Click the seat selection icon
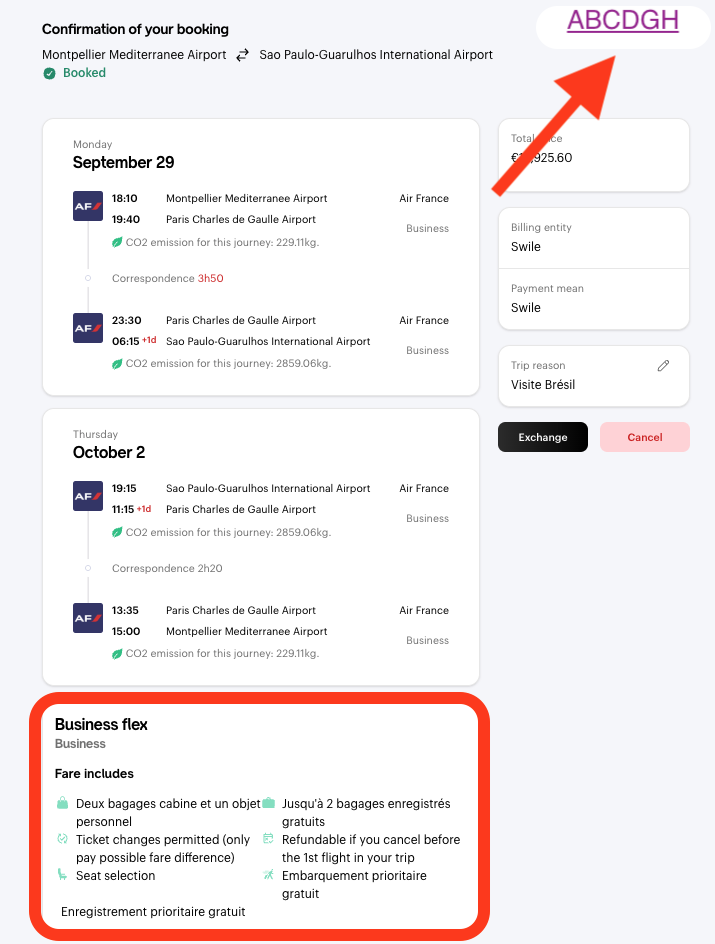Viewport: 715px width, 944px height. click(62, 875)
